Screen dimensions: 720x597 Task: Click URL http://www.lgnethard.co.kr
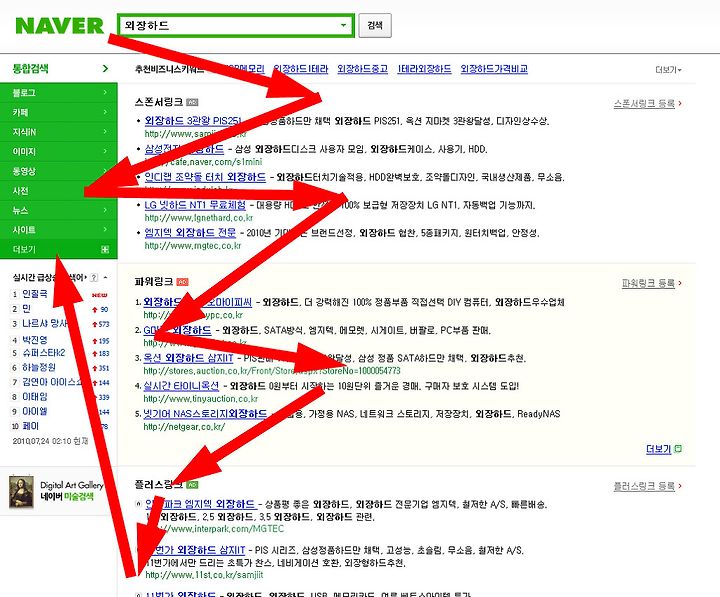point(199,218)
